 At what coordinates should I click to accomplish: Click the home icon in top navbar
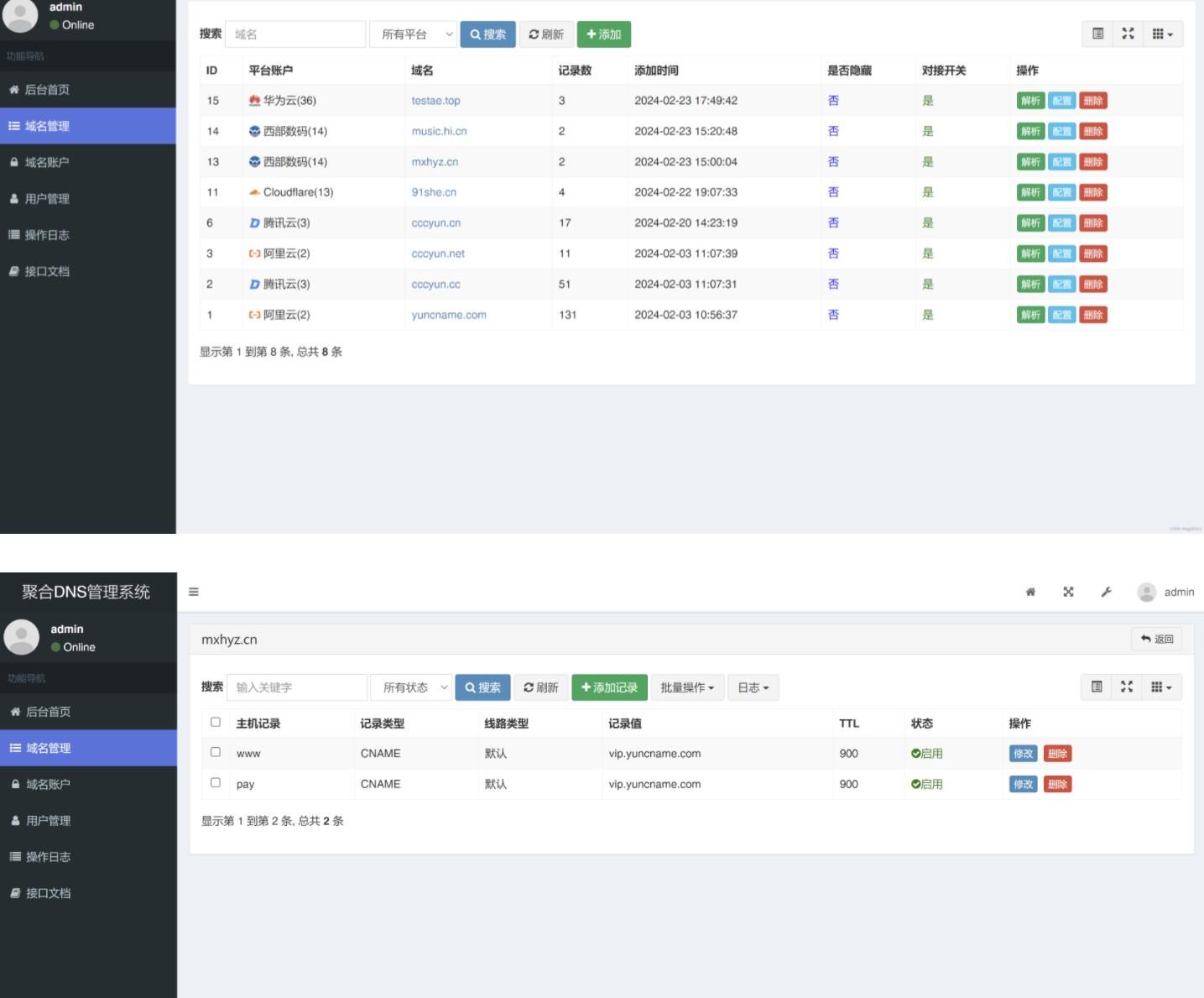[1030, 592]
